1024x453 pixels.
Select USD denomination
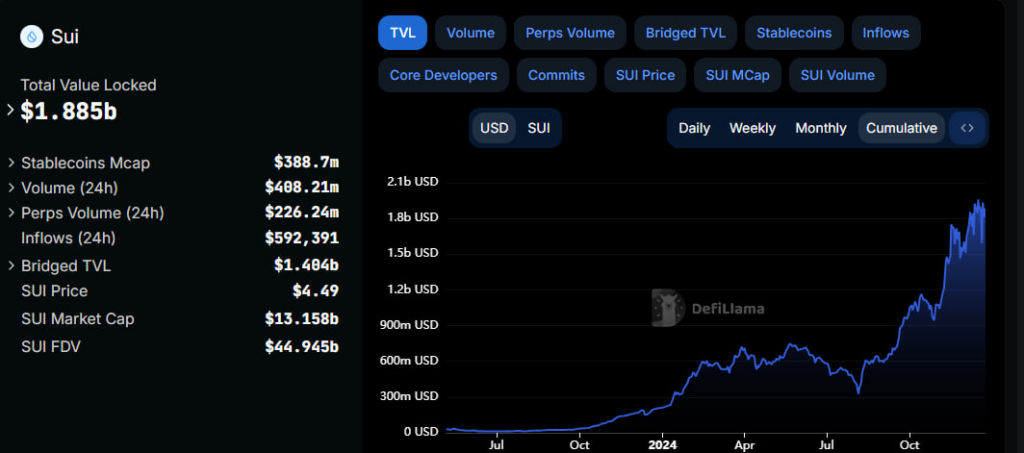[x=494, y=128]
